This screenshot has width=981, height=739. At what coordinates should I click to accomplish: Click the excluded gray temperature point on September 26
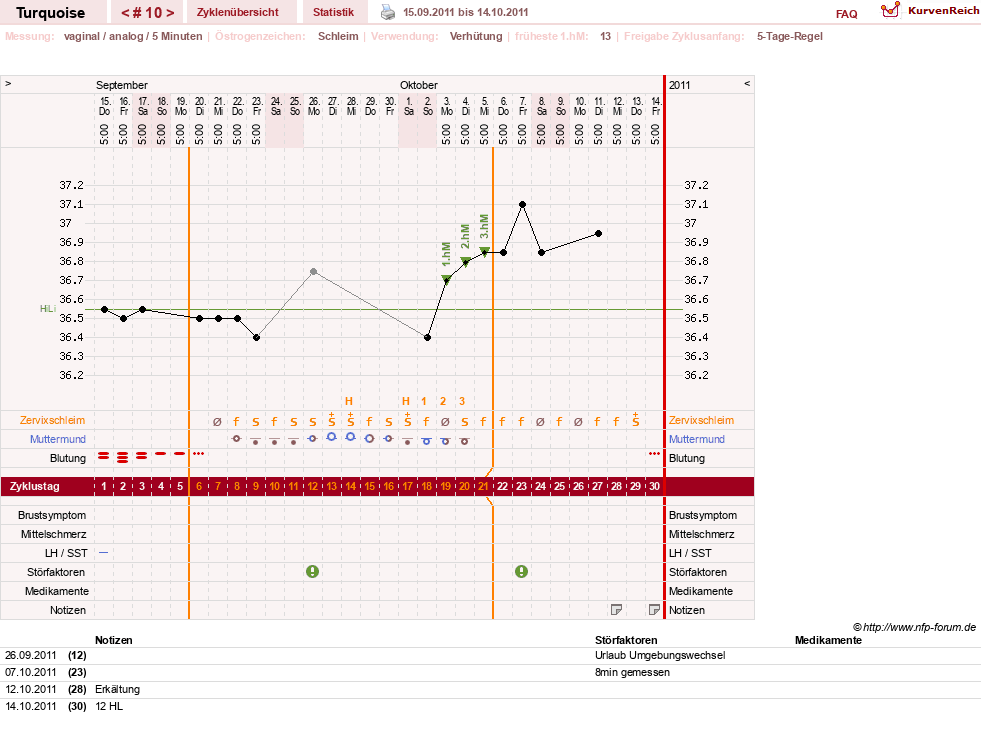pos(313,272)
